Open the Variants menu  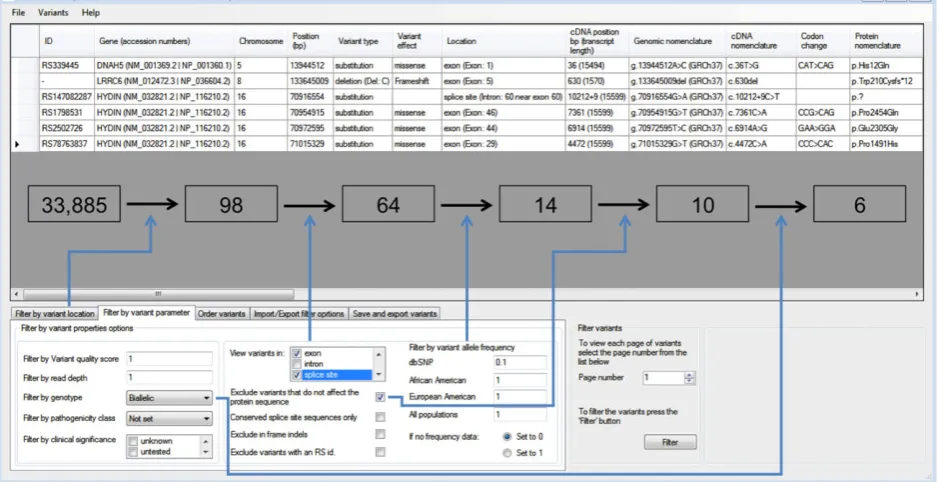(x=53, y=13)
